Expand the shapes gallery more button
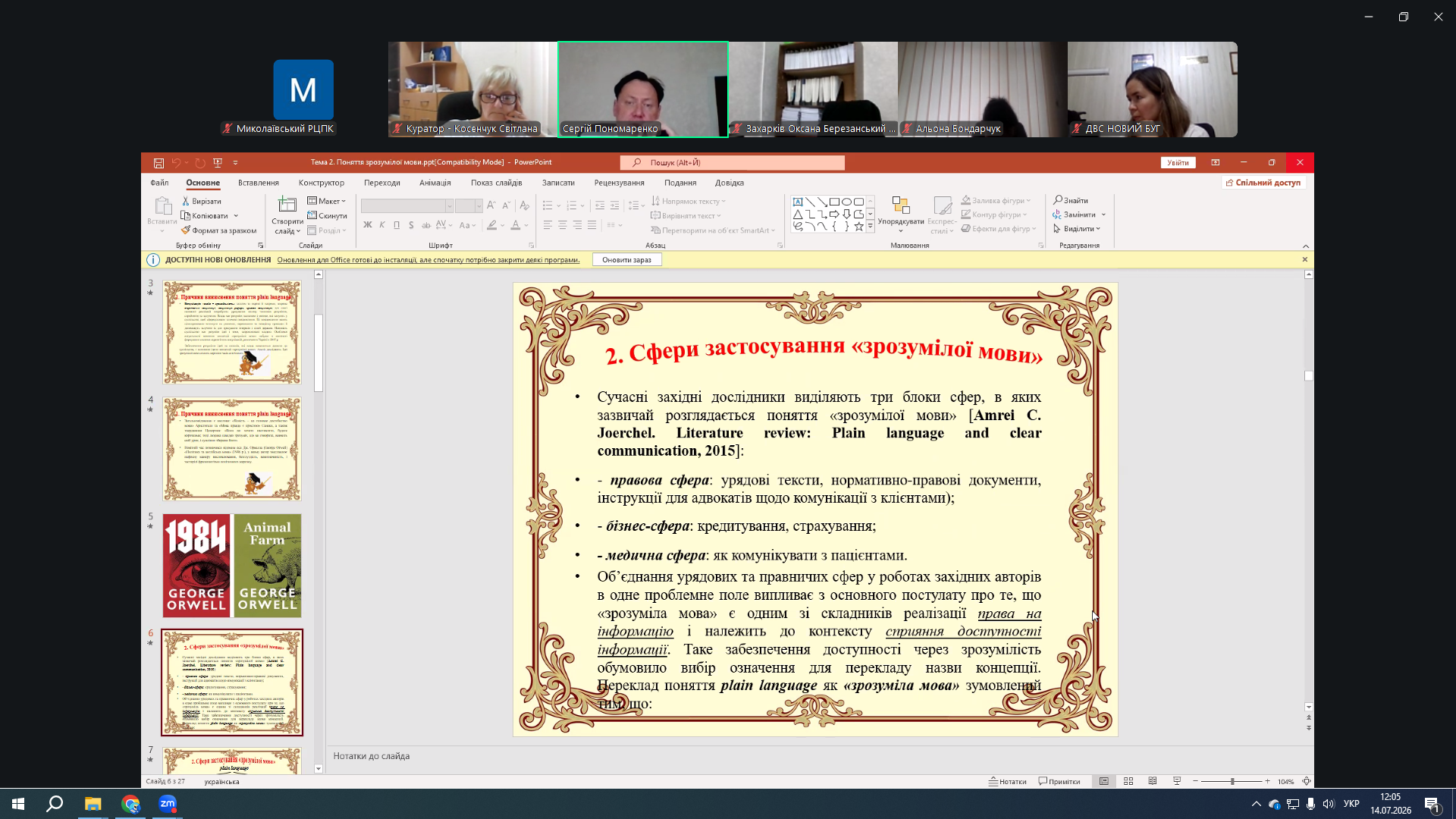1456x819 pixels. coord(870,226)
